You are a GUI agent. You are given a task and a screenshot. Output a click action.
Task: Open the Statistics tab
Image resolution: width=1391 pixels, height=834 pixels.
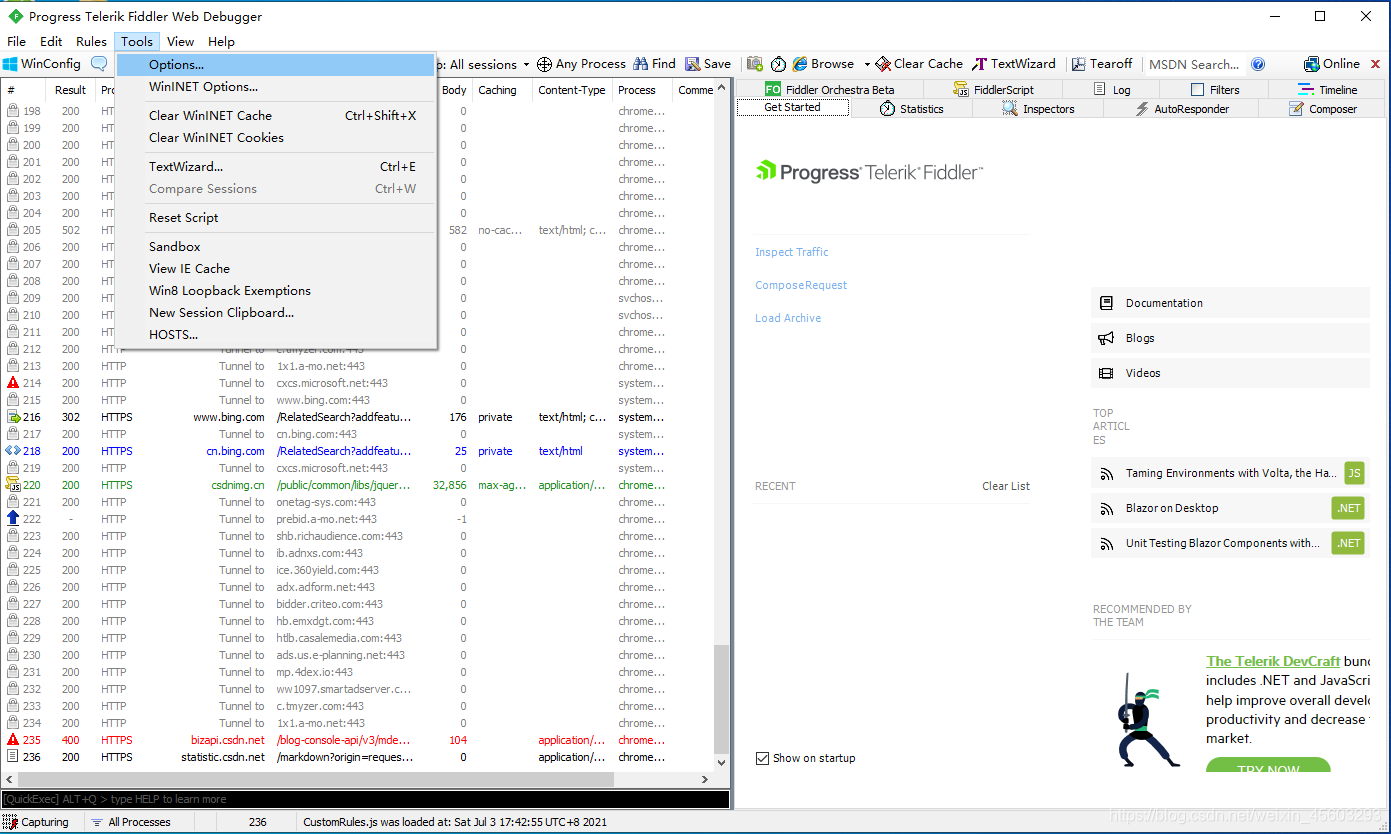click(x=911, y=109)
